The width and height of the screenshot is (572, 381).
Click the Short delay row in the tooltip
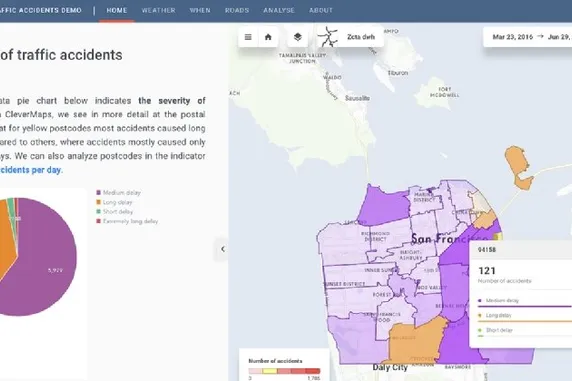(x=525, y=332)
